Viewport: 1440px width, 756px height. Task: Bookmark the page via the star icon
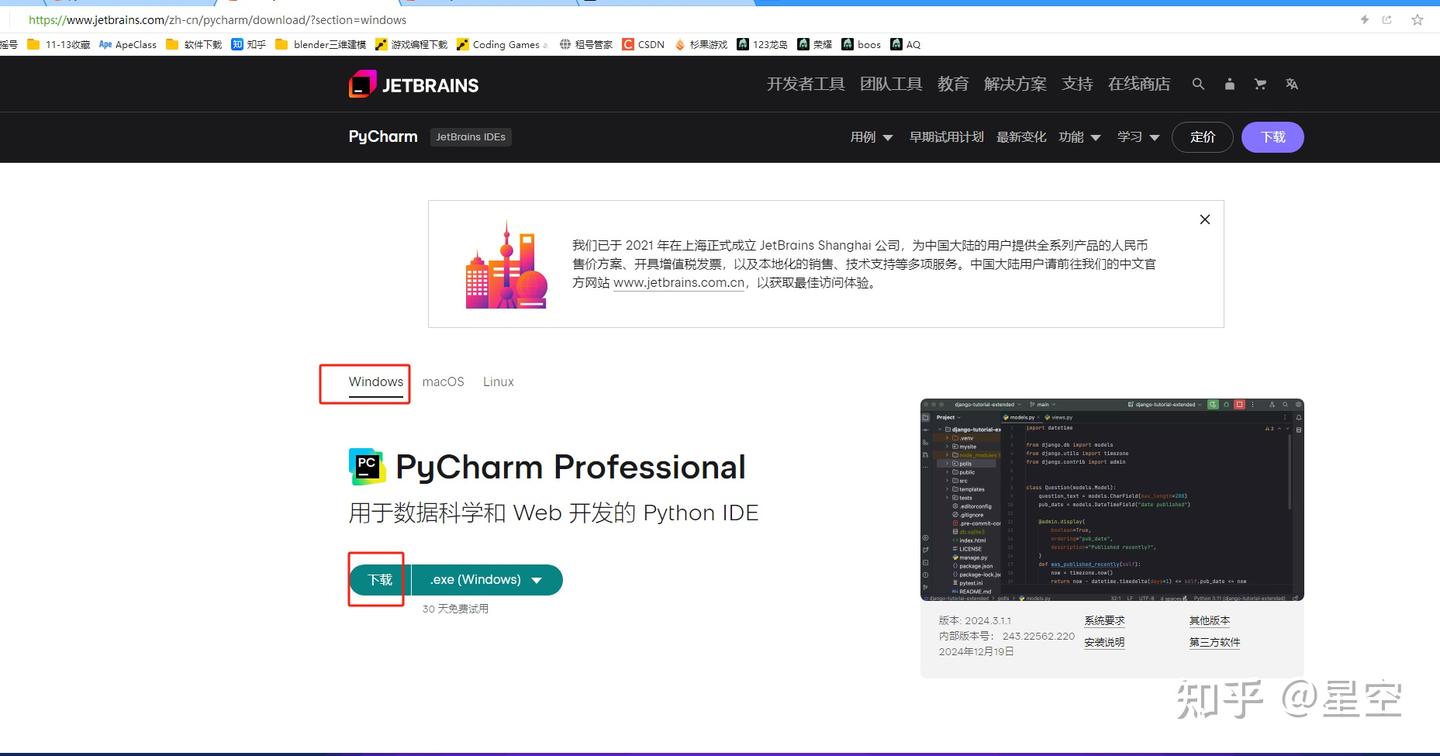(1417, 19)
